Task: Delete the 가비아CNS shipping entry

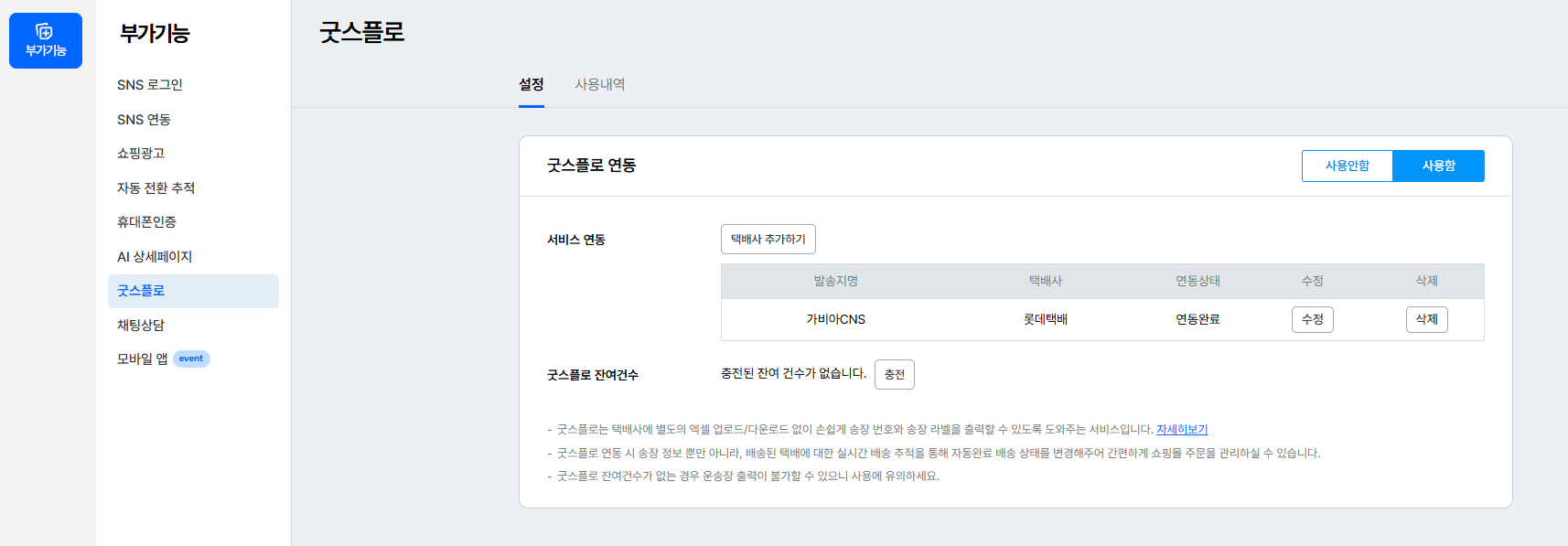Action: point(1426,320)
